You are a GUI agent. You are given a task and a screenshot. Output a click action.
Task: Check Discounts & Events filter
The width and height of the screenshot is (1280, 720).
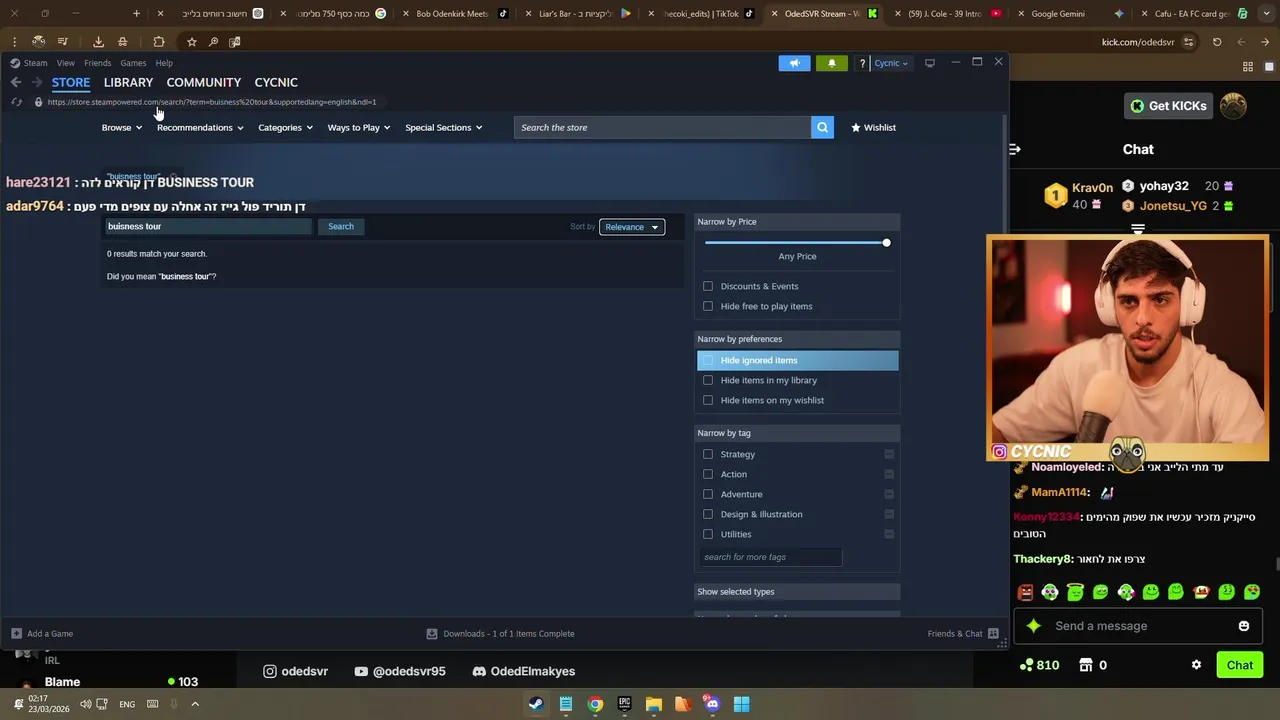pos(708,286)
